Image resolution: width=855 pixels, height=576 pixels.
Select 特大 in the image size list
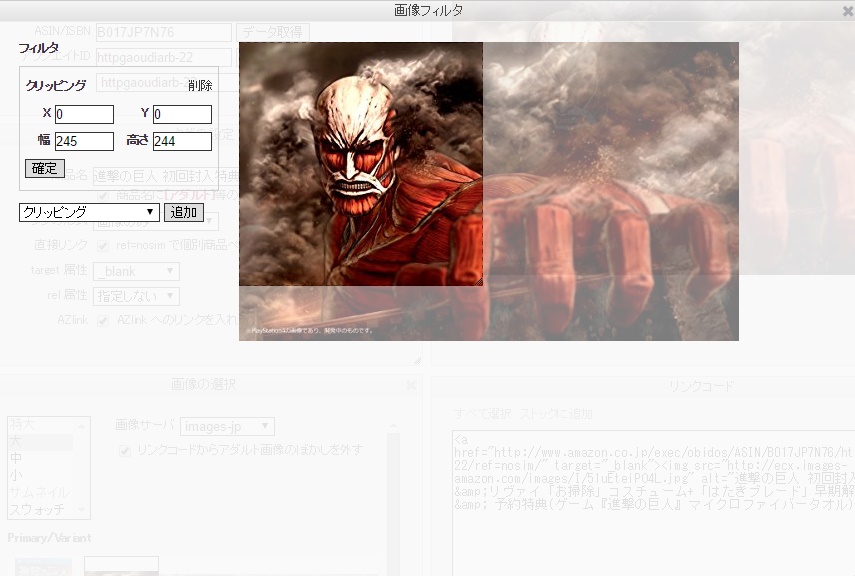click(41, 424)
